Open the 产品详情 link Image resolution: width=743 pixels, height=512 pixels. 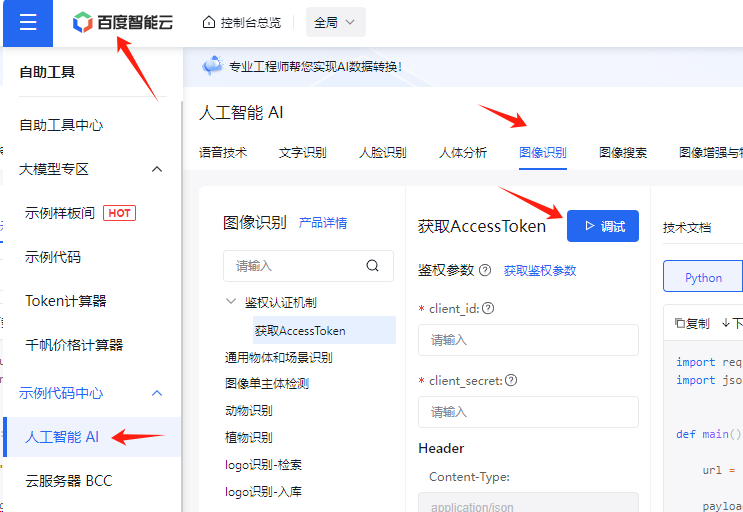click(323, 223)
